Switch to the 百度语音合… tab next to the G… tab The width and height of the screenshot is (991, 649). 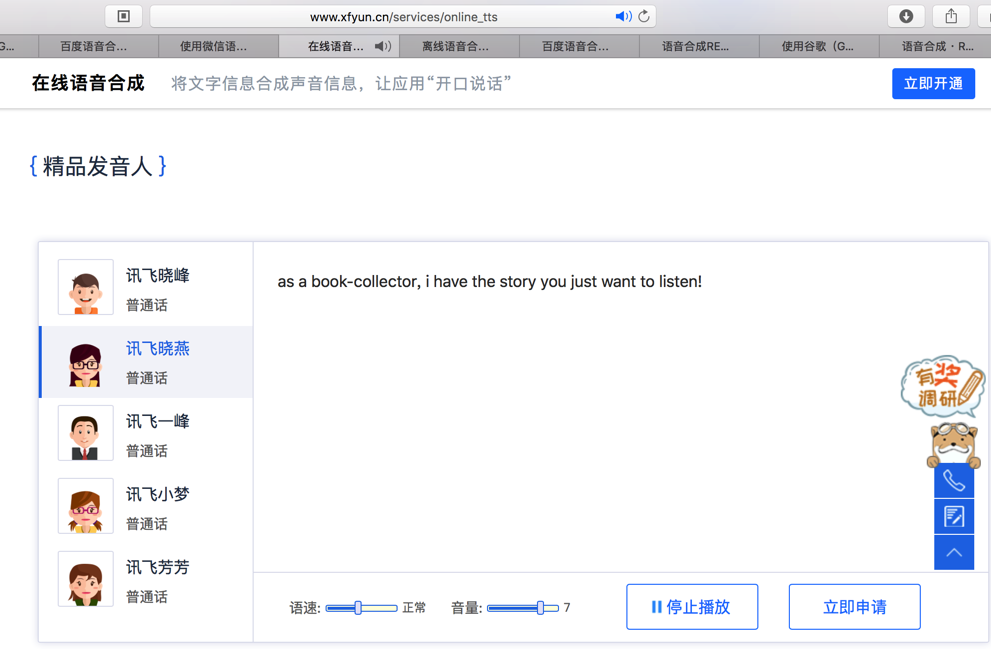(x=99, y=46)
